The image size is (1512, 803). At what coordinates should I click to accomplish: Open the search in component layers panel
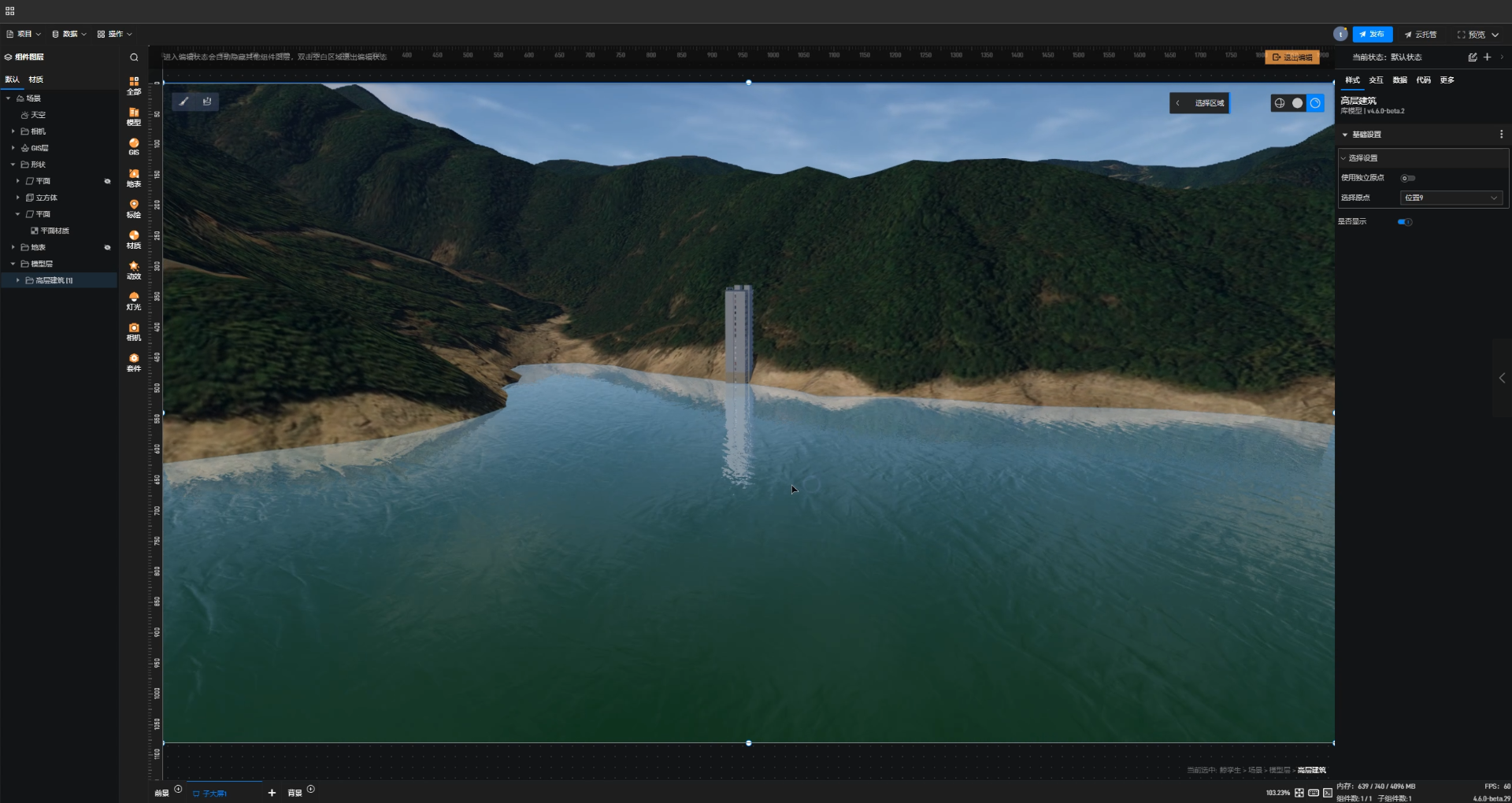pyautogui.click(x=133, y=57)
